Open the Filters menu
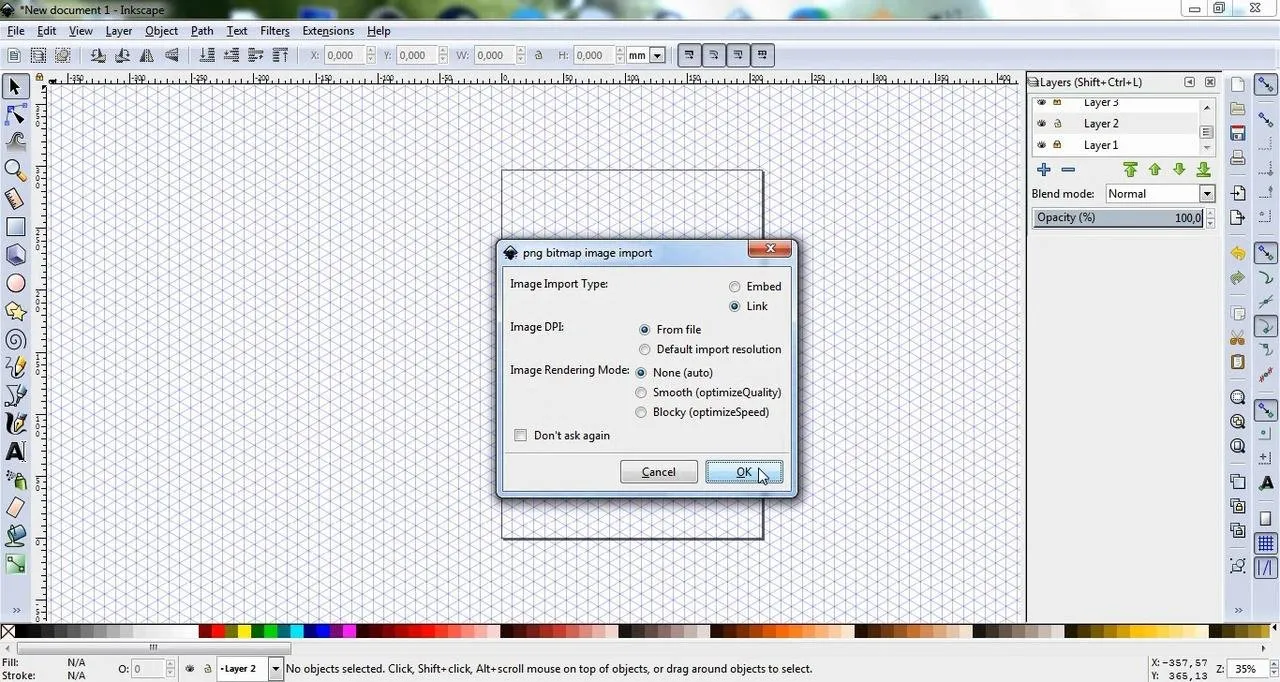This screenshot has width=1280, height=682. tap(275, 31)
